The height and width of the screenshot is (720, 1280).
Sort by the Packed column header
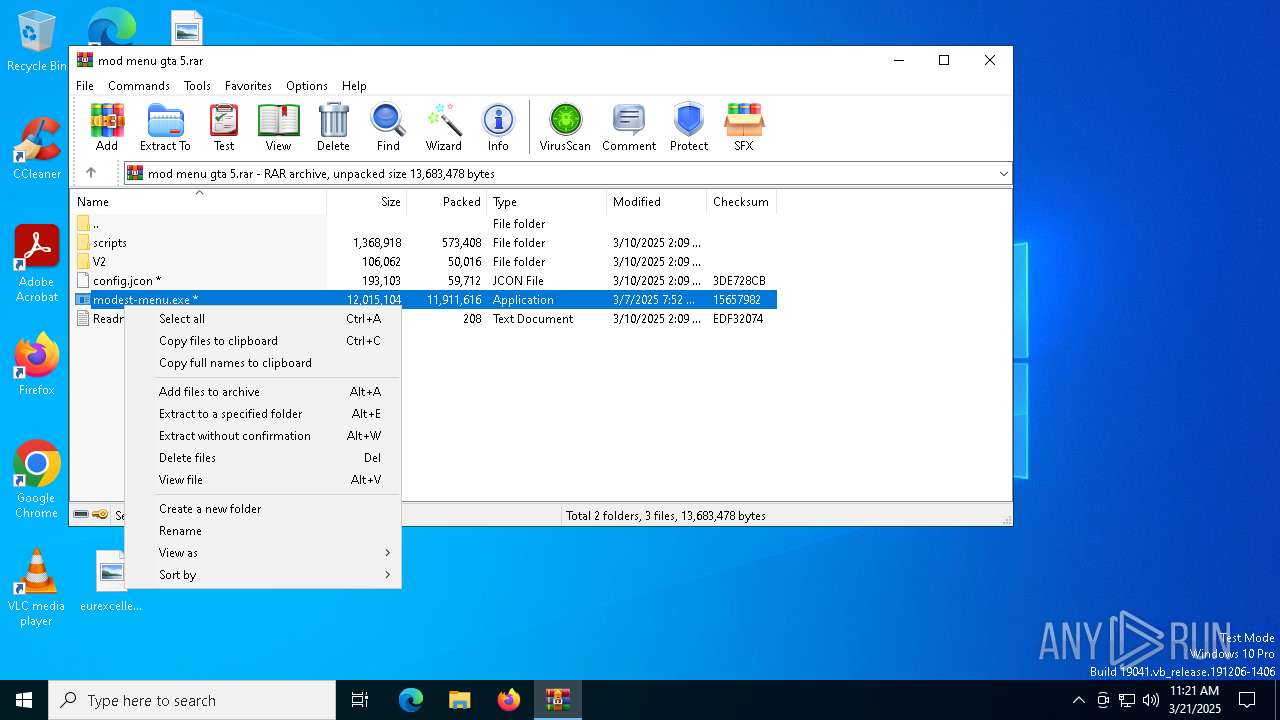447,202
